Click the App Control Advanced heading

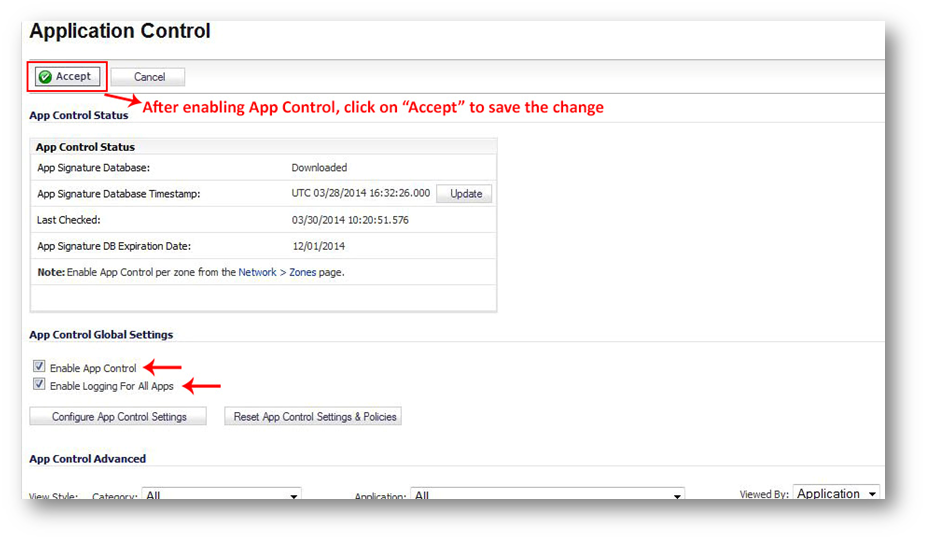tap(88, 459)
